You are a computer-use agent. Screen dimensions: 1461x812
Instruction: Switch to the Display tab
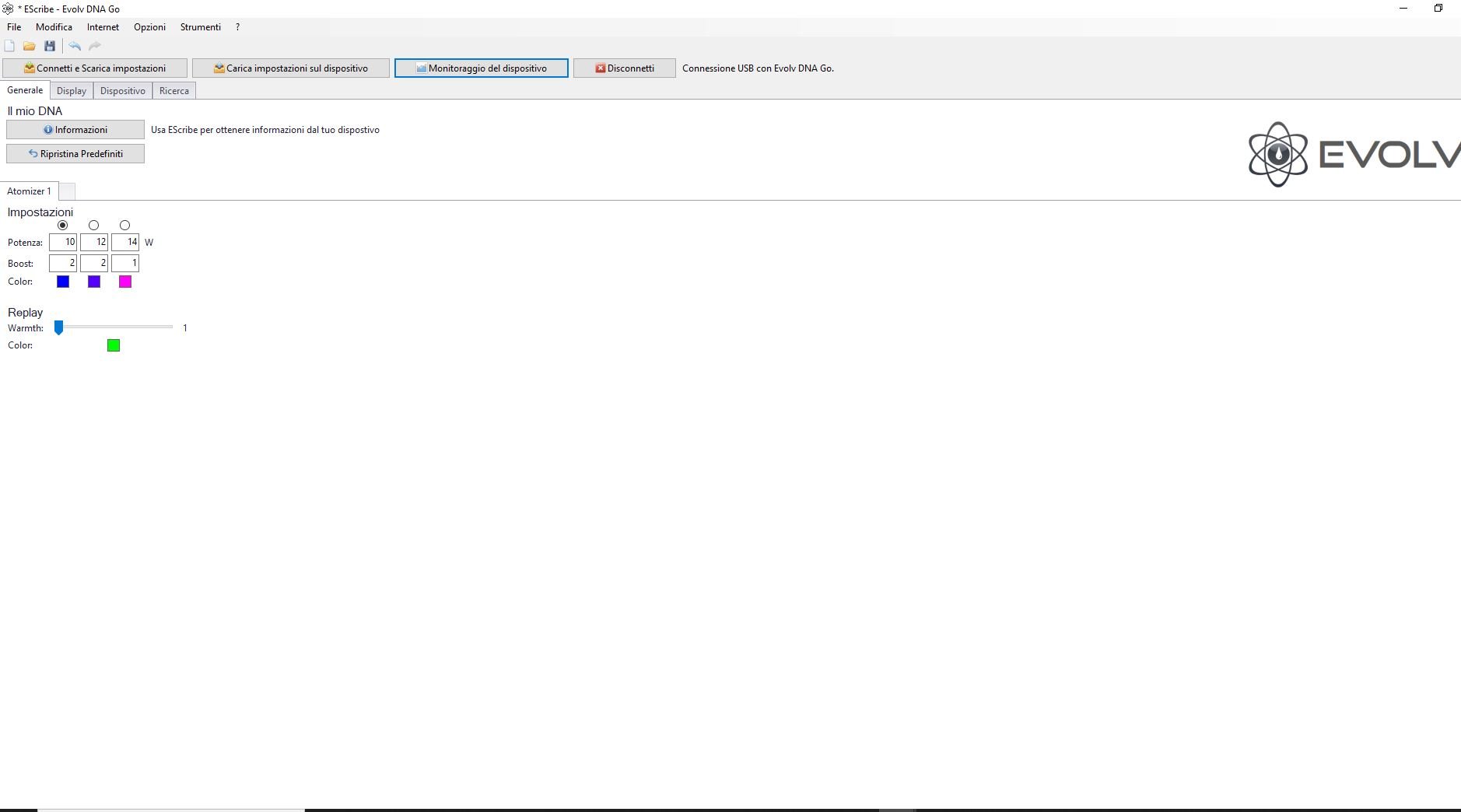pyautogui.click(x=72, y=91)
